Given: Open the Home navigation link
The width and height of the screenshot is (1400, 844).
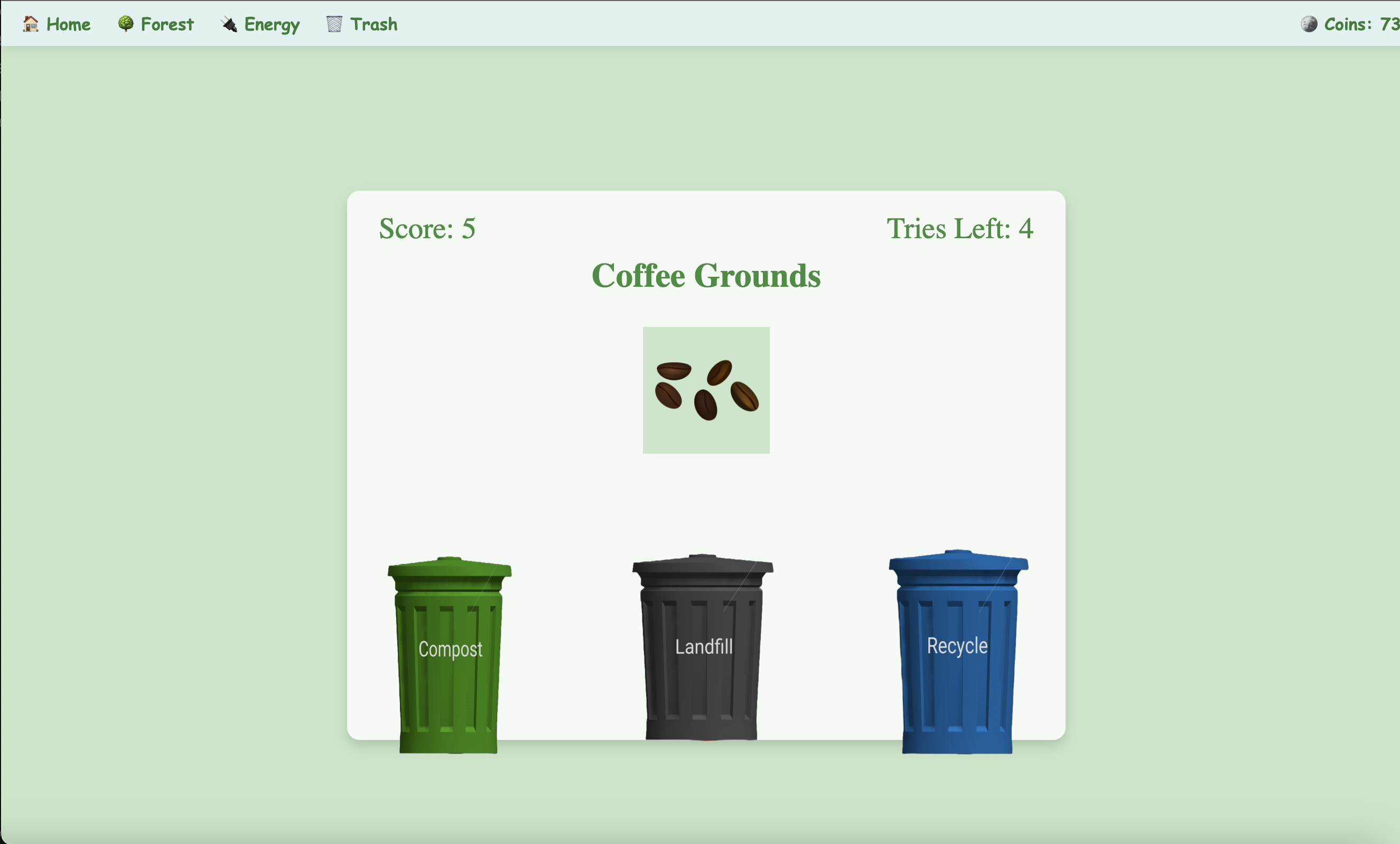Looking at the screenshot, I should [x=68, y=24].
